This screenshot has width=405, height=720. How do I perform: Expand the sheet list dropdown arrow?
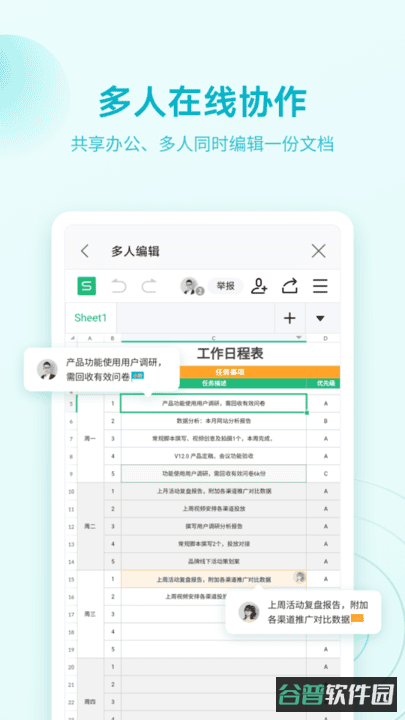(x=321, y=318)
